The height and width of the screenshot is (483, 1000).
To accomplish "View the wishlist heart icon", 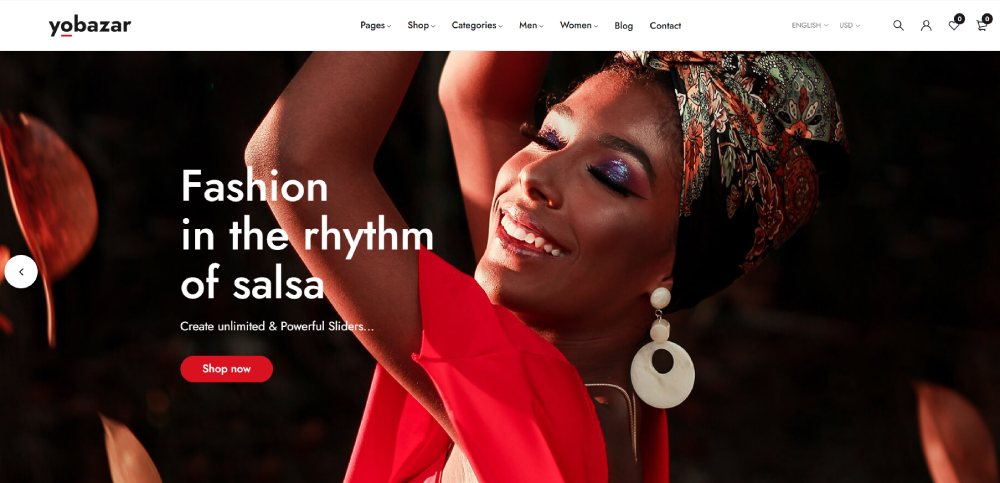I will coord(953,26).
